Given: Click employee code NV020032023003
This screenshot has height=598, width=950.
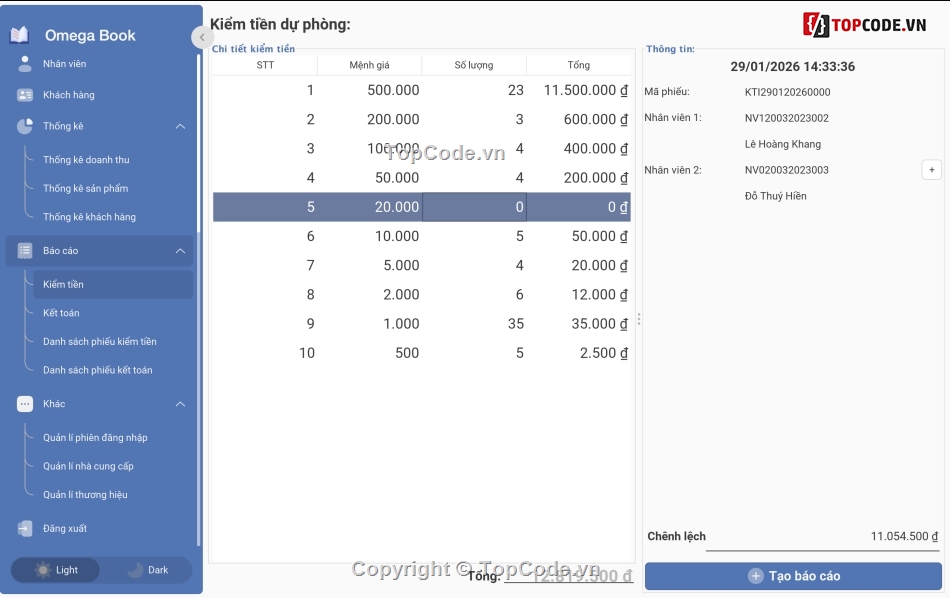Looking at the screenshot, I should click(786, 170).
